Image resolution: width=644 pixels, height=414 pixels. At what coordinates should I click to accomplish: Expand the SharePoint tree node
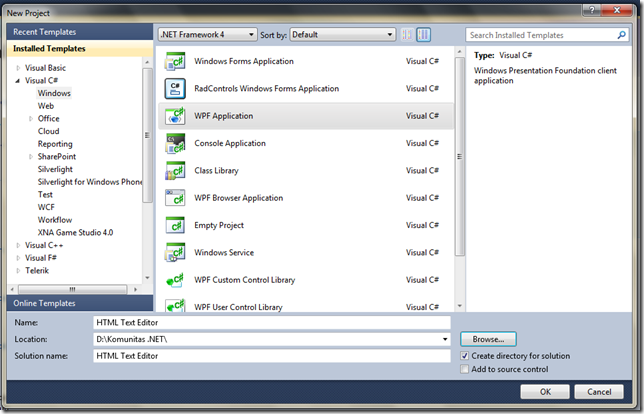tap(31, 156)
